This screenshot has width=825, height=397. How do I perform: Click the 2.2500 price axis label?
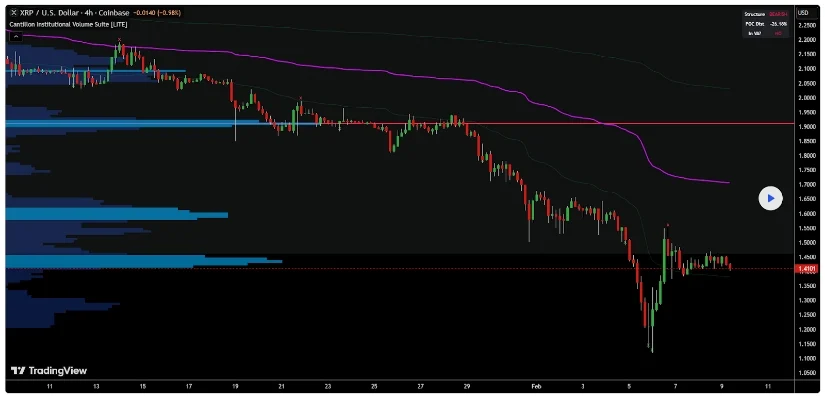click(x=806, y=25)
